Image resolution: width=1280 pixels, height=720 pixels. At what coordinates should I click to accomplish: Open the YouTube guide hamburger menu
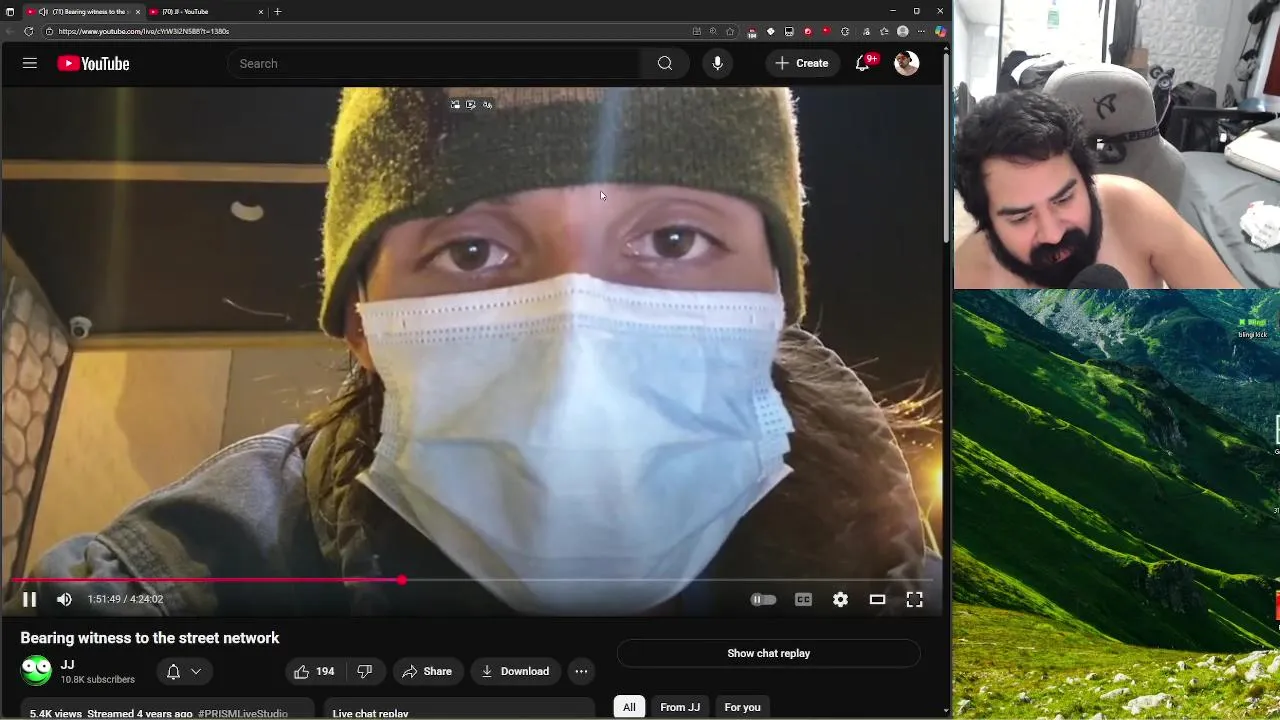tap(30, 63)
